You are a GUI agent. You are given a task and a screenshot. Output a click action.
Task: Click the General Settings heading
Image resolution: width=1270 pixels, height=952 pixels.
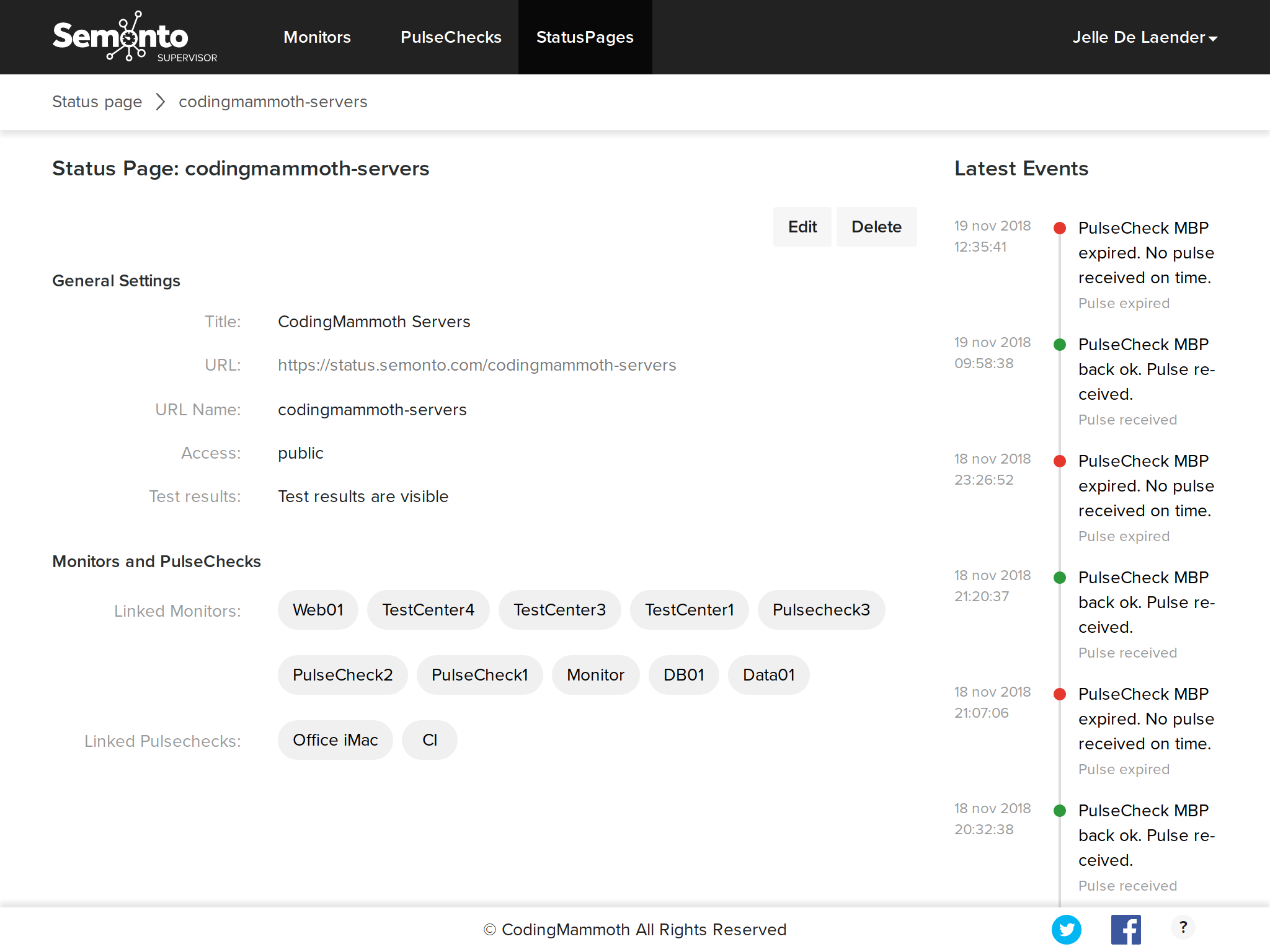point(116,281)
